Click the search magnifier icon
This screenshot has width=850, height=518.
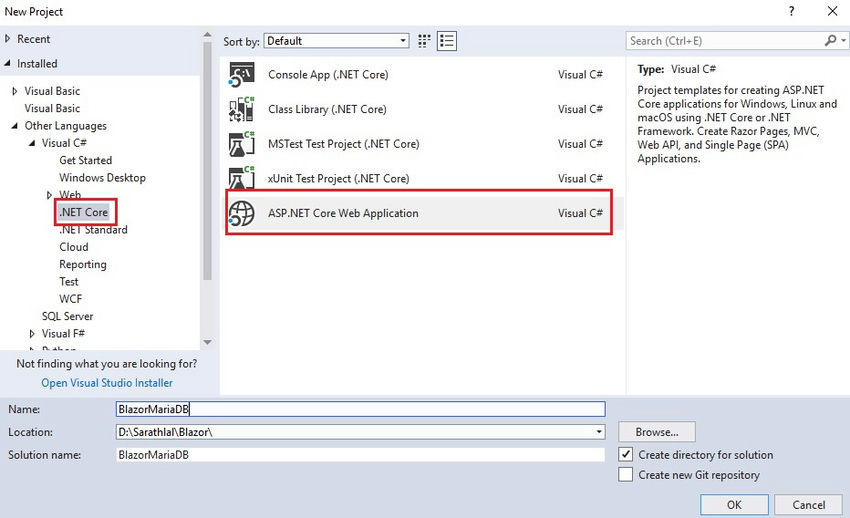(830, 41)
